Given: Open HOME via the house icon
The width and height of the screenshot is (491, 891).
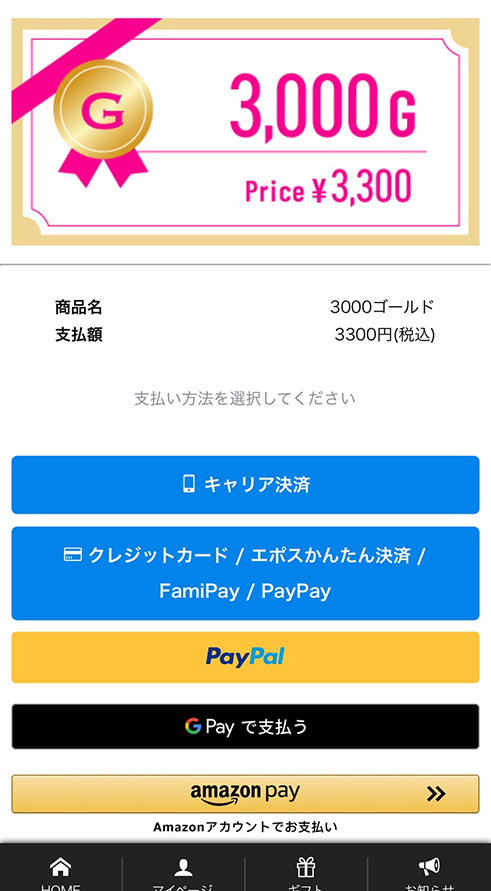Looking at the screenshot, I should 61,867.
